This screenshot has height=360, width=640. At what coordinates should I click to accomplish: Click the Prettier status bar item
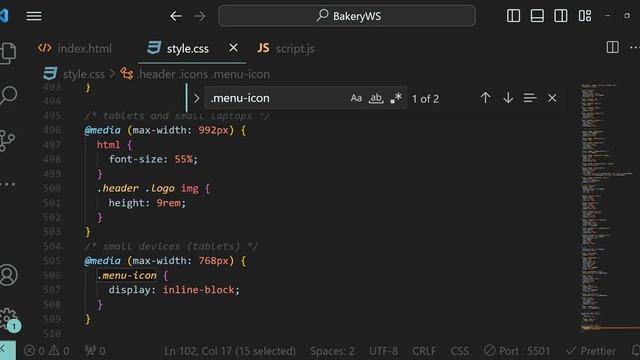coord(591,351)
